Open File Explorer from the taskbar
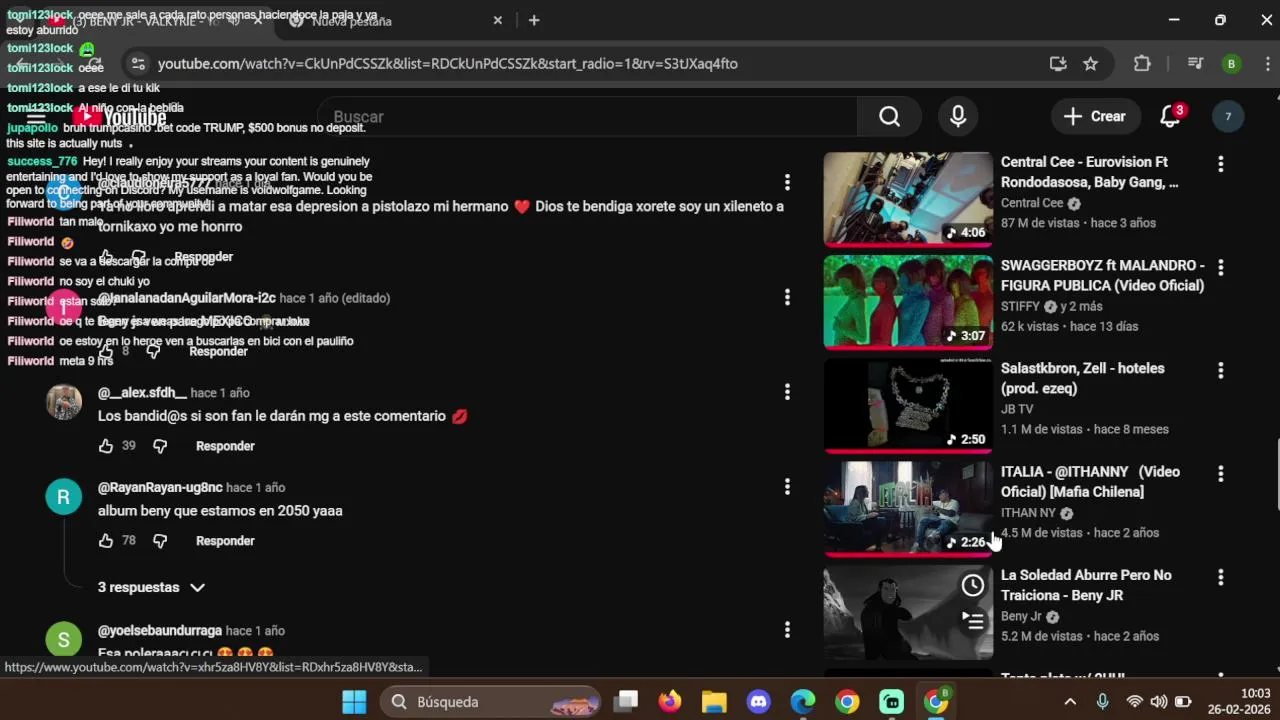Viewport: 1280px width, 720px height. pyautogui.click(x=714, y=702)
